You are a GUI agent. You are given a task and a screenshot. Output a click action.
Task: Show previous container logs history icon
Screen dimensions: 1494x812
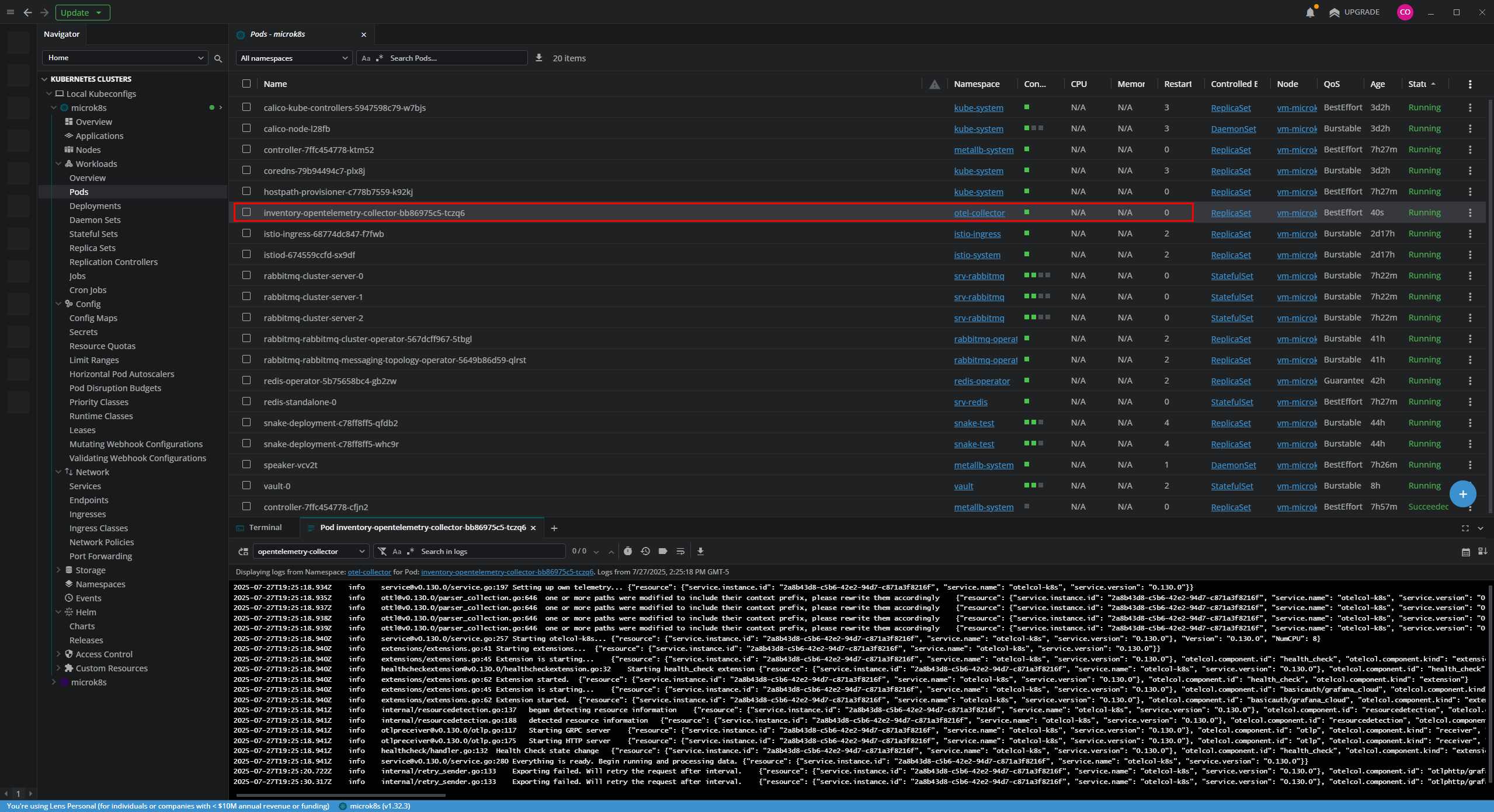(645, 551)
